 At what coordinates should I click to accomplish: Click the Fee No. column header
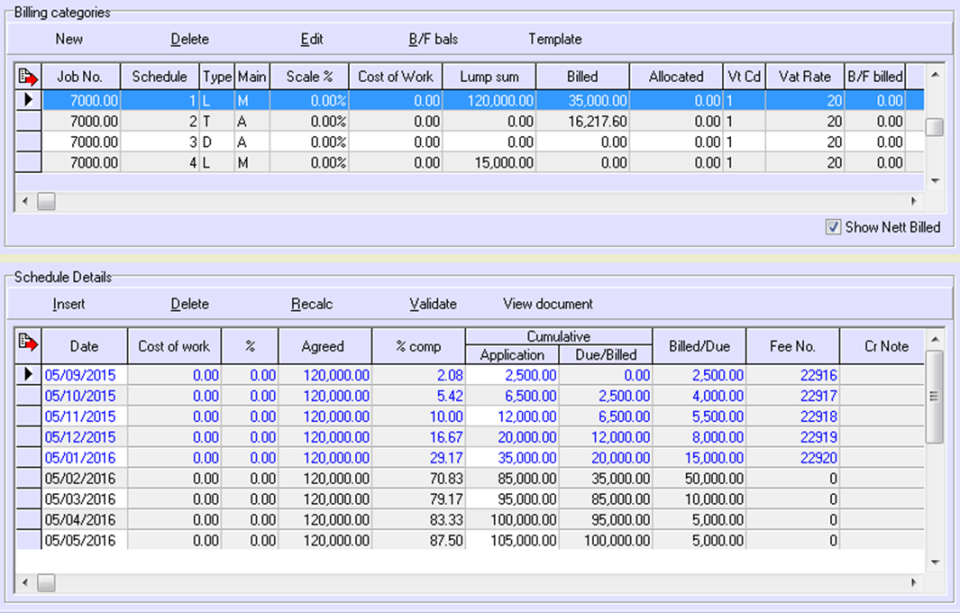793,345
